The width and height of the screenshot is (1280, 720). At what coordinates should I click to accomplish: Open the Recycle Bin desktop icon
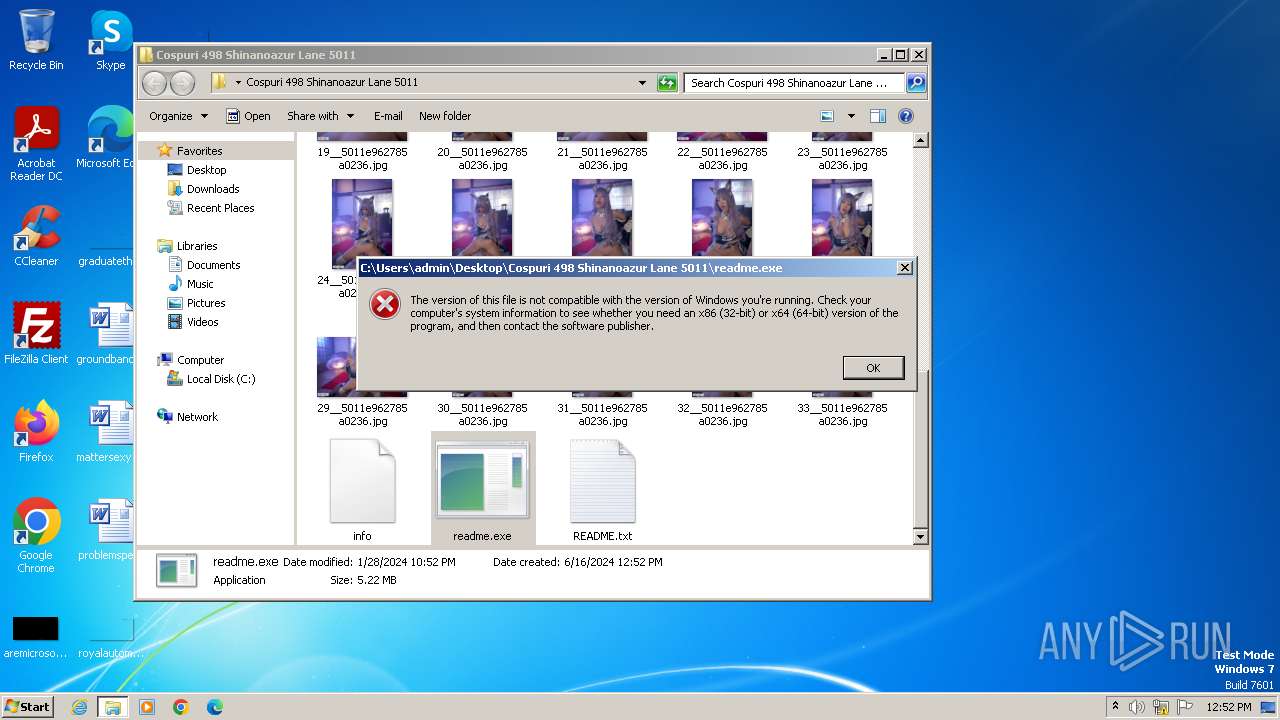pyautogui.click(x=36, y=40)
